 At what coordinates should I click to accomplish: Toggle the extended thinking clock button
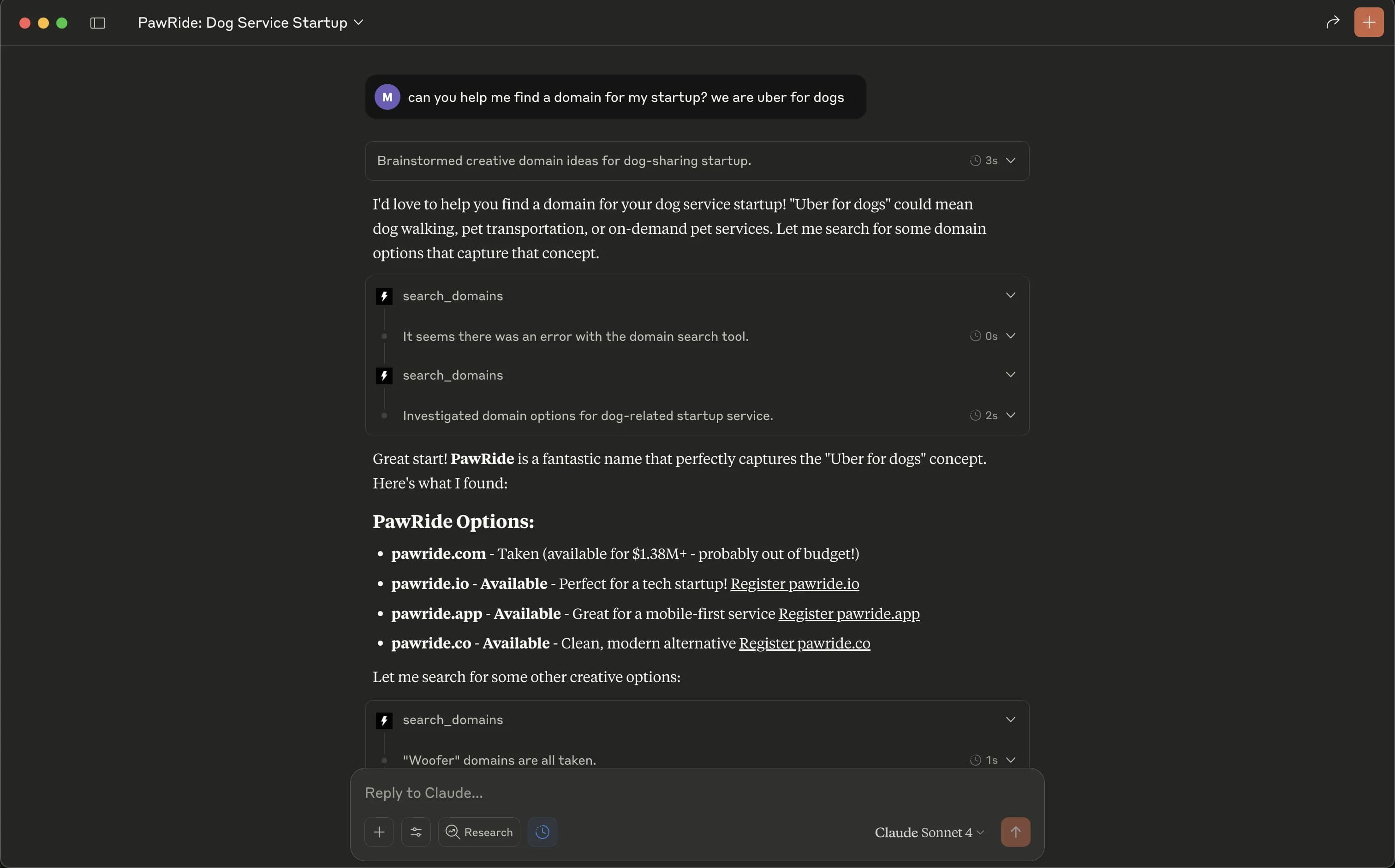[542, 832]
